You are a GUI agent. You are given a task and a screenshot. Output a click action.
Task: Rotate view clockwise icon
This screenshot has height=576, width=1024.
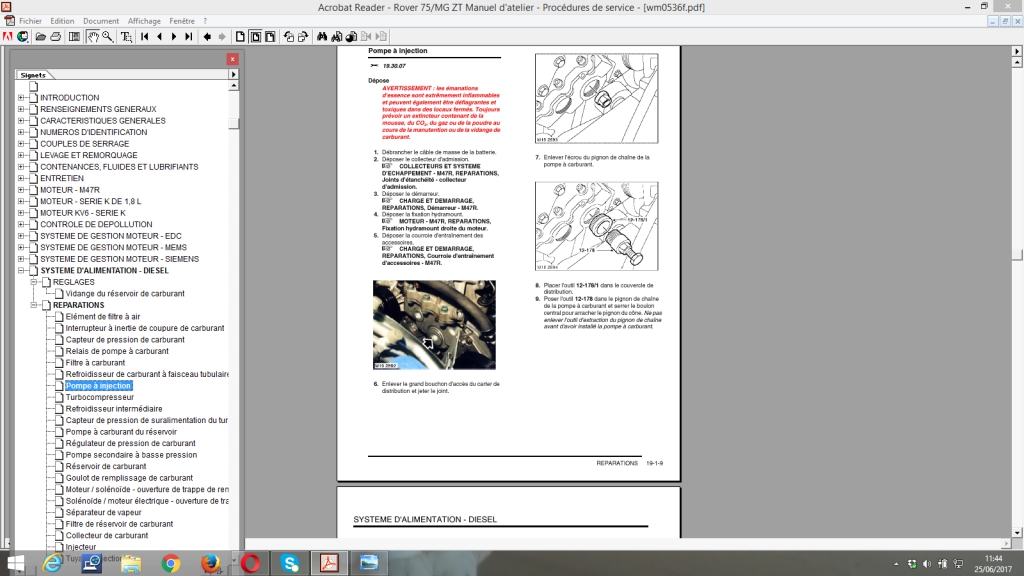pyautogui.click(x=303, y=37)
